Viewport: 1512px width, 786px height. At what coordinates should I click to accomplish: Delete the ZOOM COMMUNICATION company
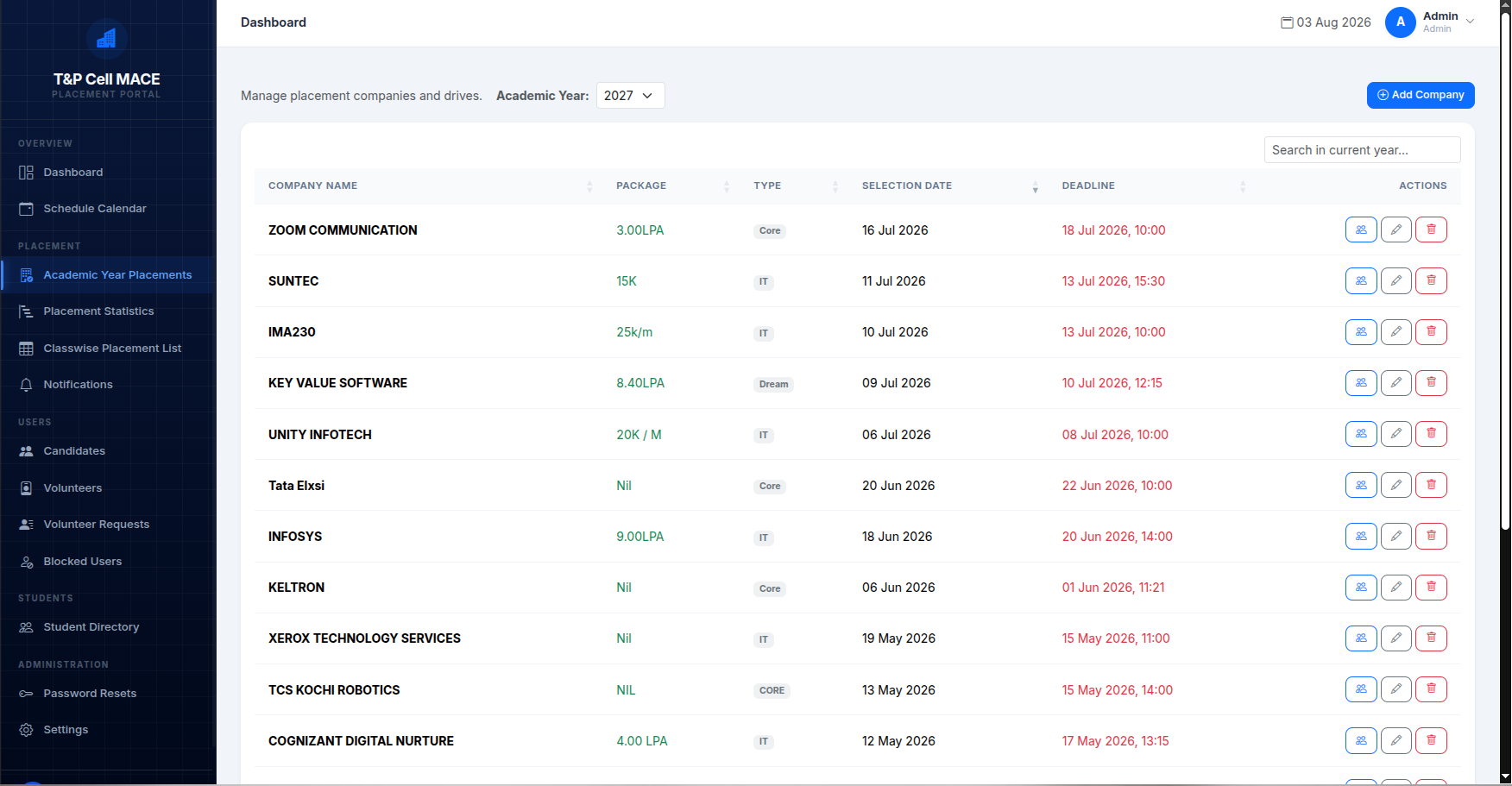1431,230
